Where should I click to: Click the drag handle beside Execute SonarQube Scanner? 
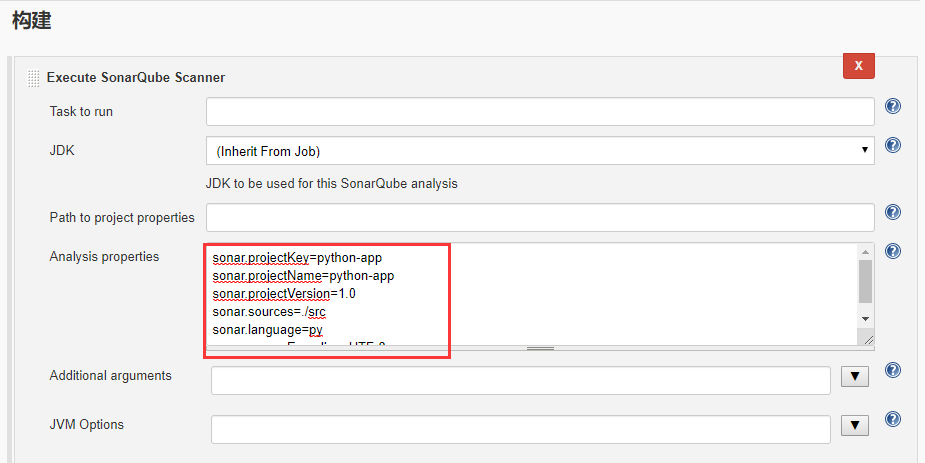coord(33,78)
